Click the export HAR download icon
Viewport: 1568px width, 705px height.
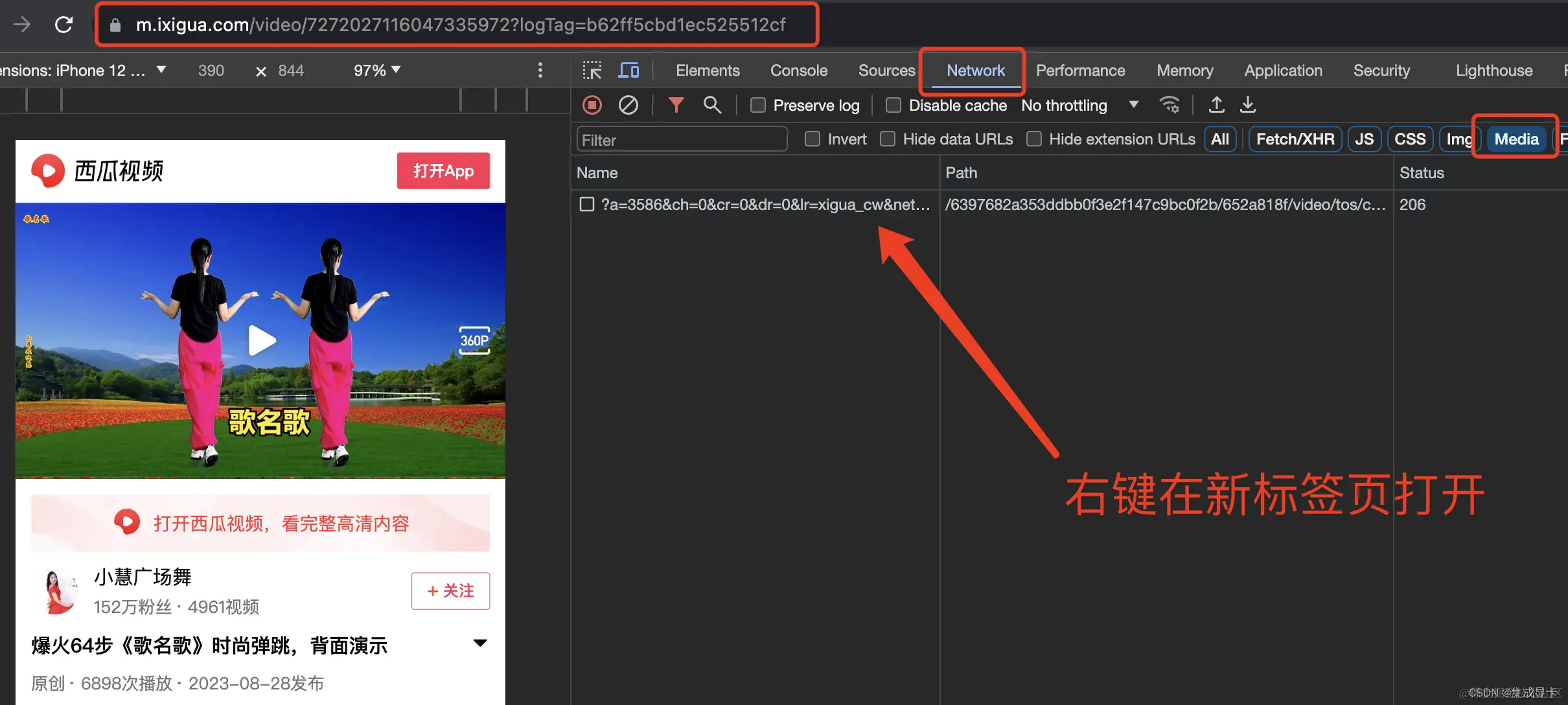[1248, 104]
